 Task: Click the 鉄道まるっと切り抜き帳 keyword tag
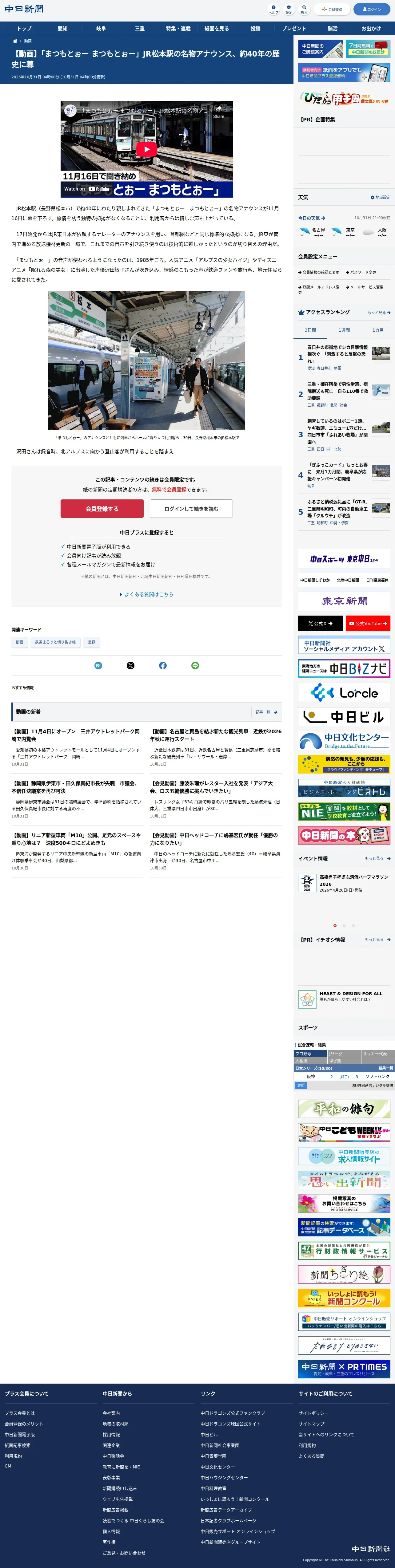pyautogui.click(x=55, y=642)
